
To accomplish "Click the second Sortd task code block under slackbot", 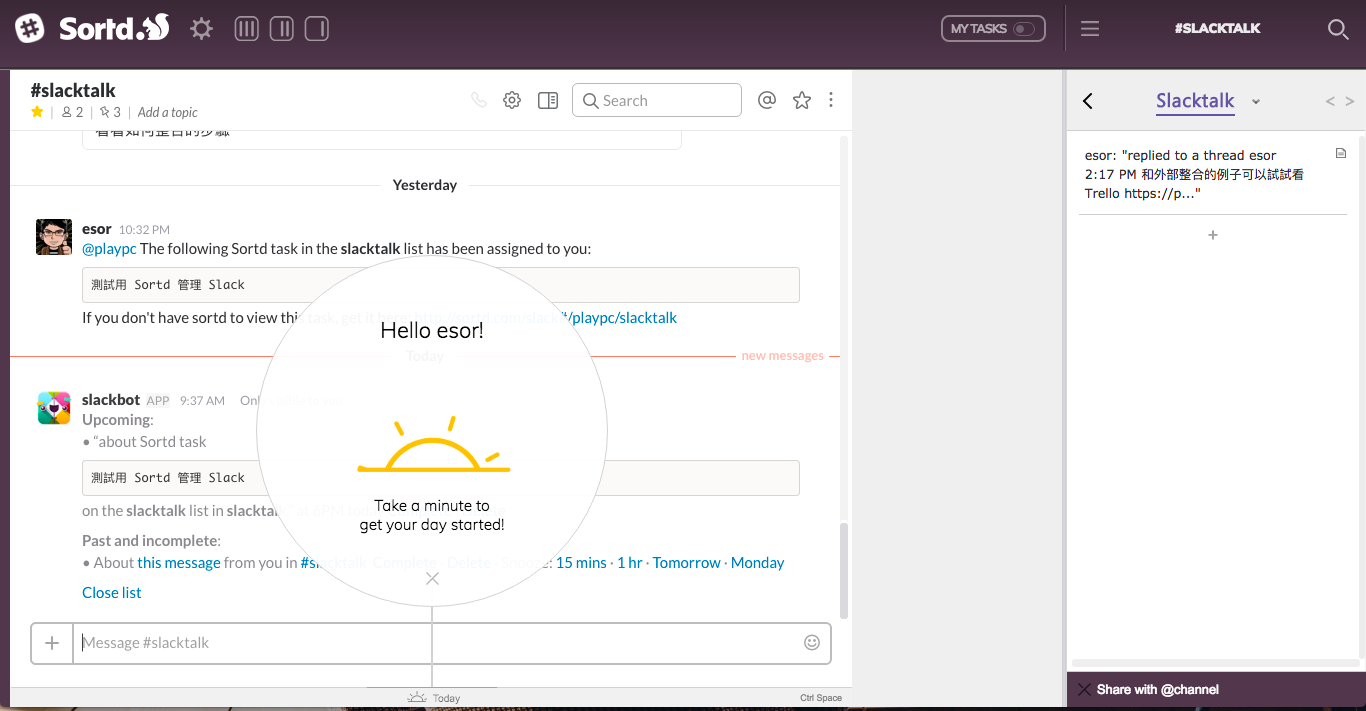I will pyautogui.click(x=441, y=478).
